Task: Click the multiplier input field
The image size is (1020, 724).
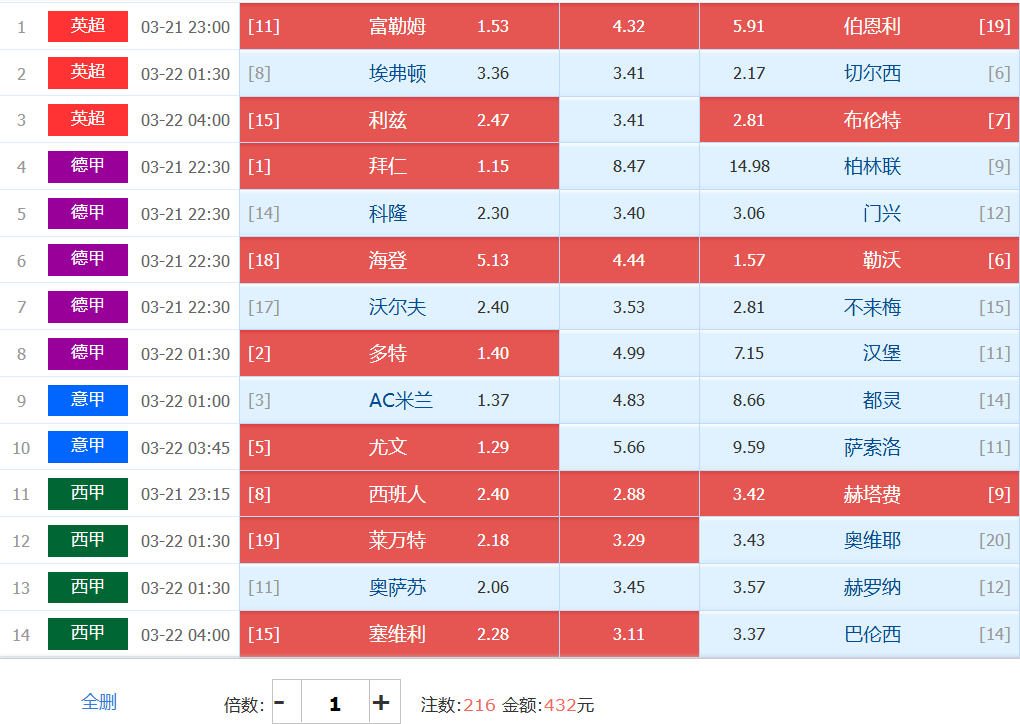Action: [x=334, y=703]
